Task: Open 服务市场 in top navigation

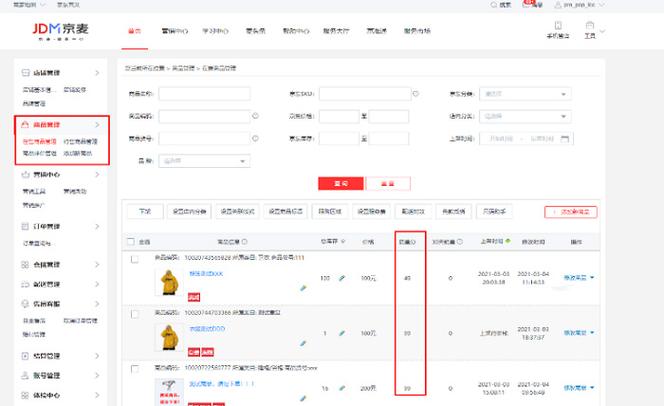Action: pos(417,31)
